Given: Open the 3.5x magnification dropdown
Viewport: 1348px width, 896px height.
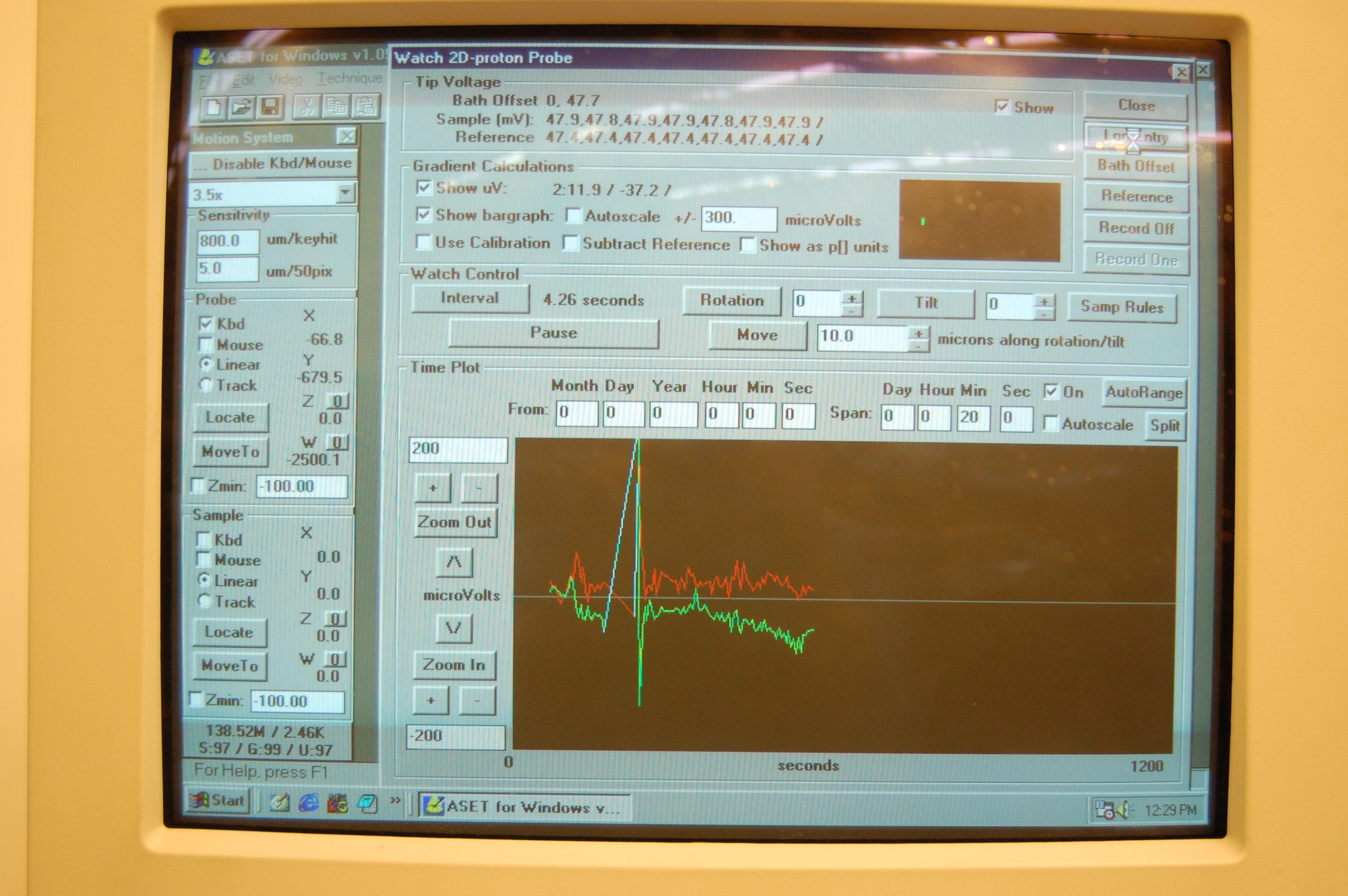Looking at the screenshot, I should pyautogui.click(x=345, y=193).
